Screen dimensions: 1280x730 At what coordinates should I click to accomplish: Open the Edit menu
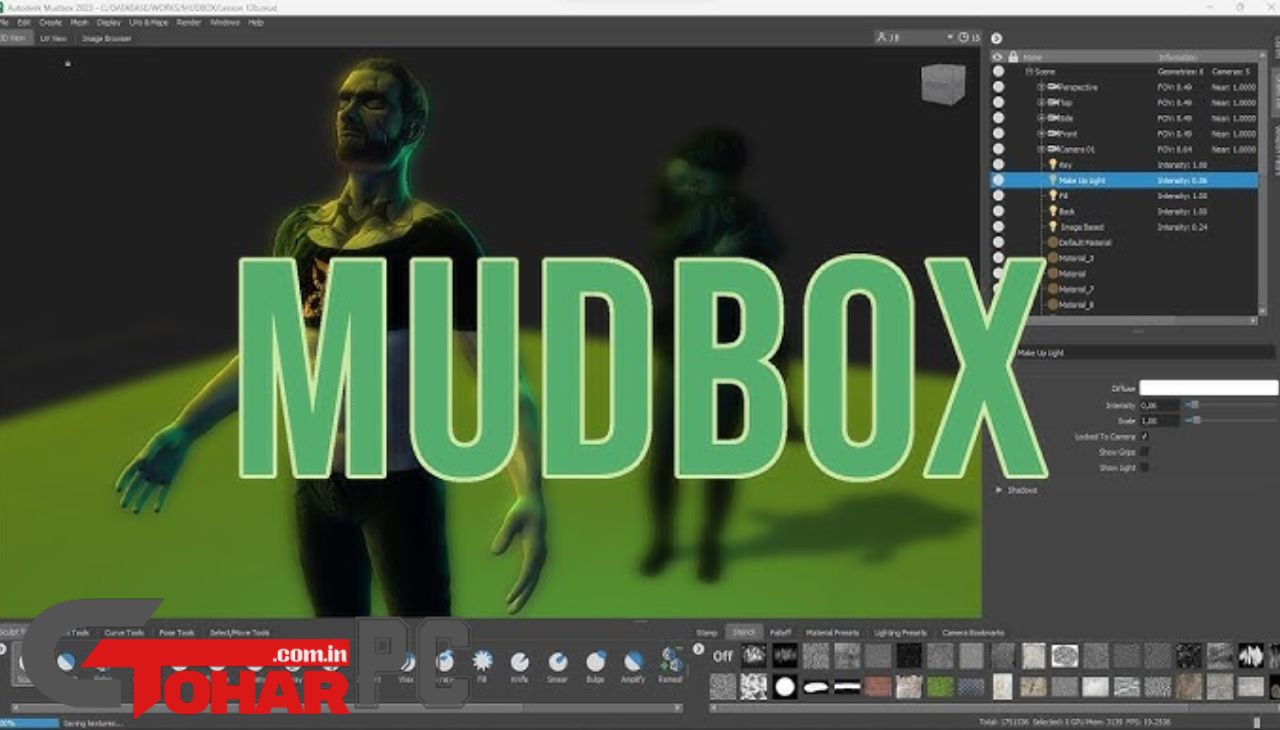point(23,22)
